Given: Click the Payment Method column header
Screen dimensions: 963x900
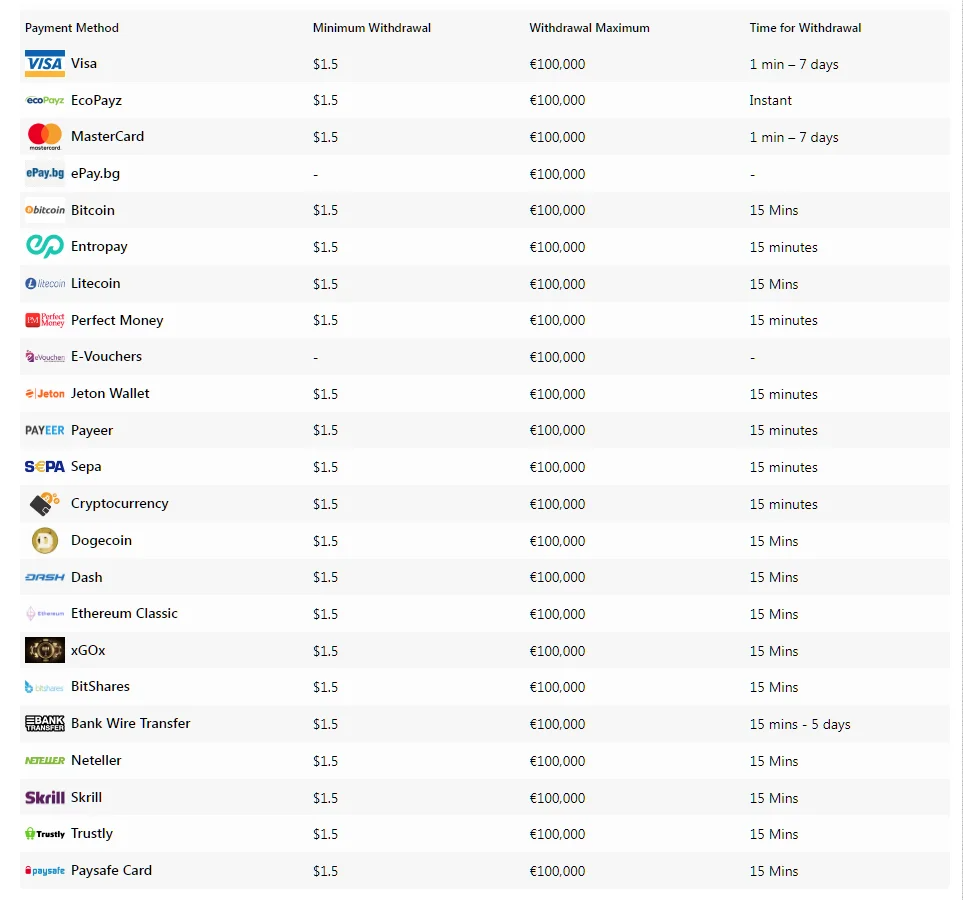Looking at the screenshot, I should [72, 28].
